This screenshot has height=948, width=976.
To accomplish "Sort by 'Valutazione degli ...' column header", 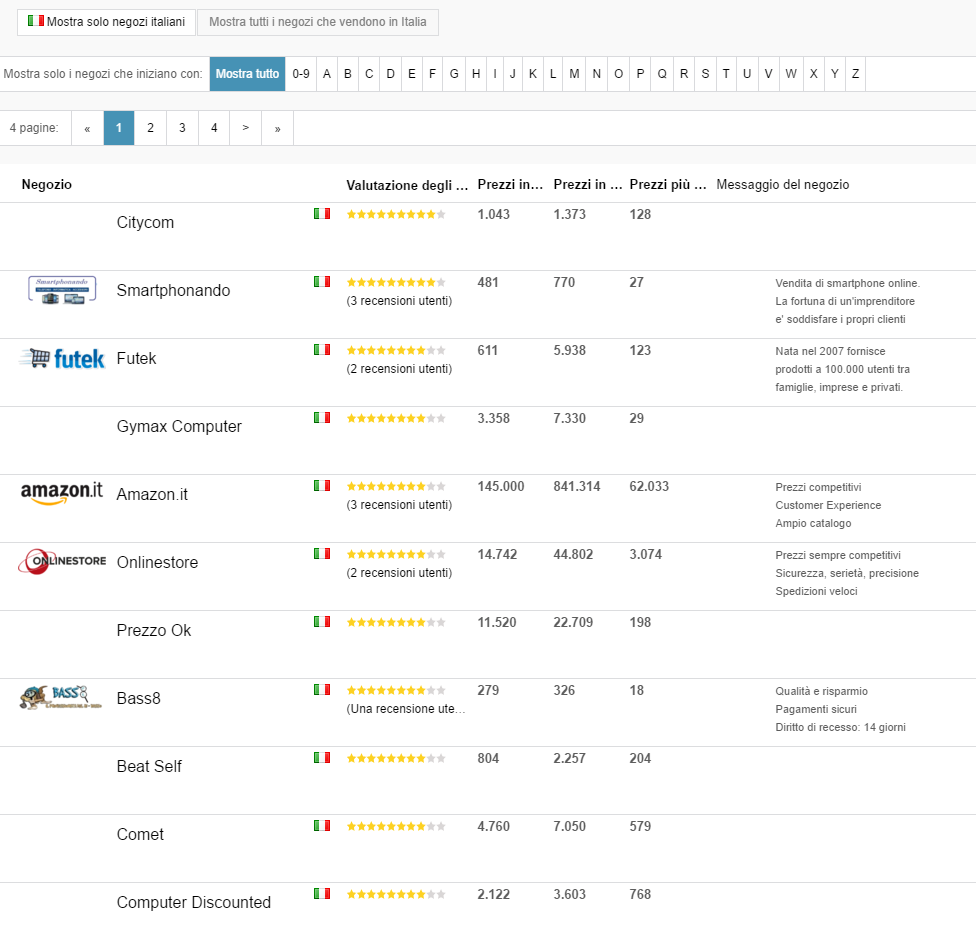I will coord(407,185).
